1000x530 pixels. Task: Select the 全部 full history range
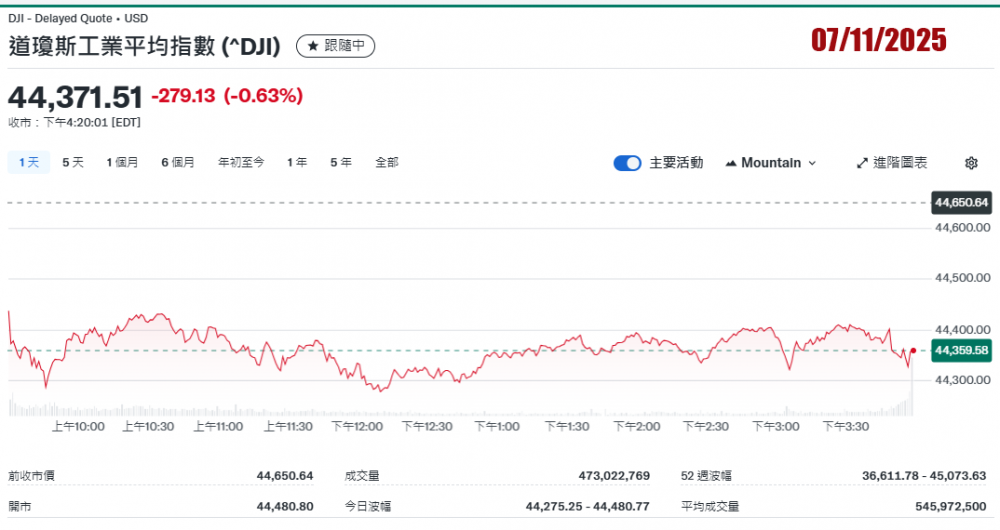click(x=387, y=162)
